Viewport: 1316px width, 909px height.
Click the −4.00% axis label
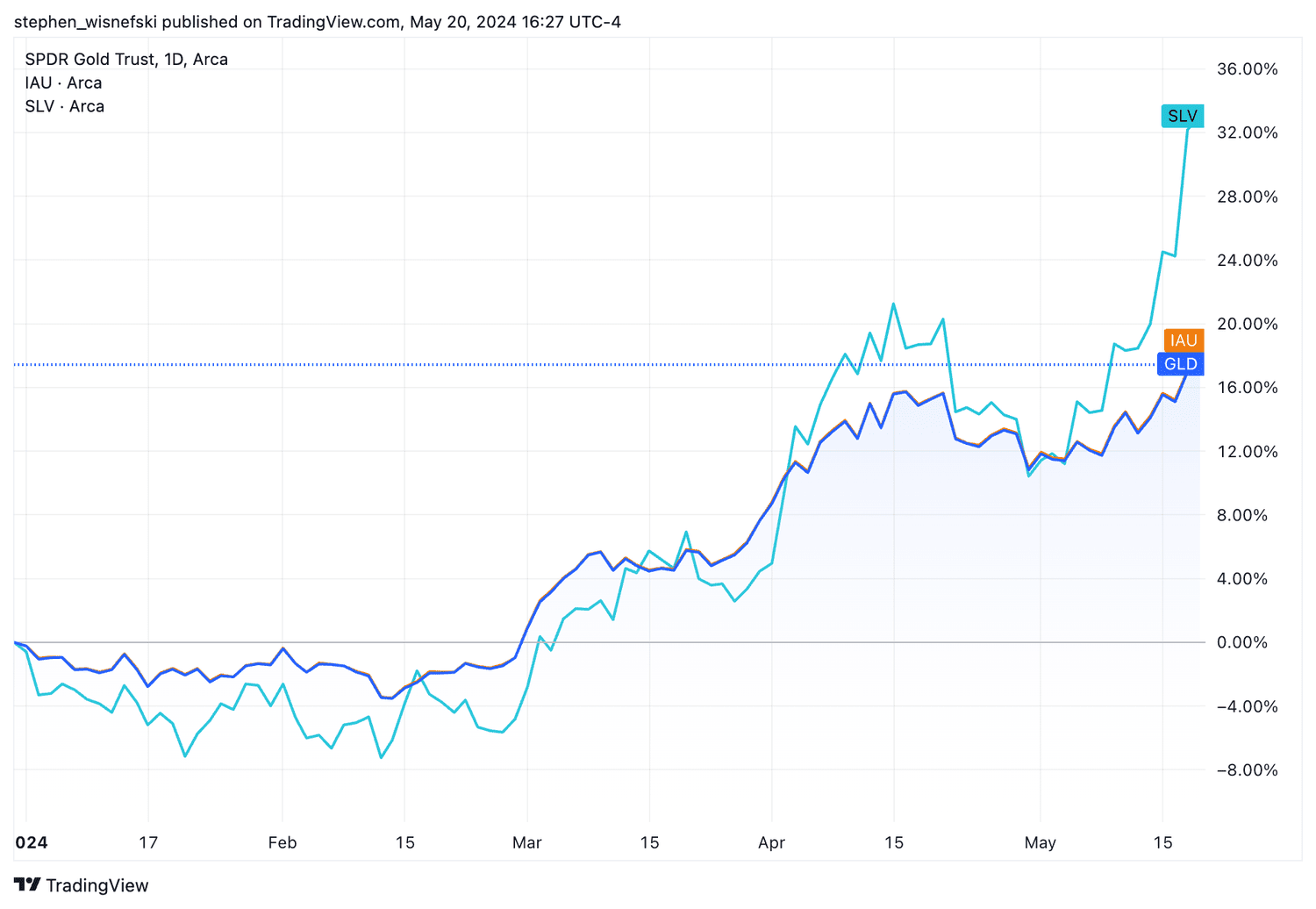click(x=1247, y=706)
